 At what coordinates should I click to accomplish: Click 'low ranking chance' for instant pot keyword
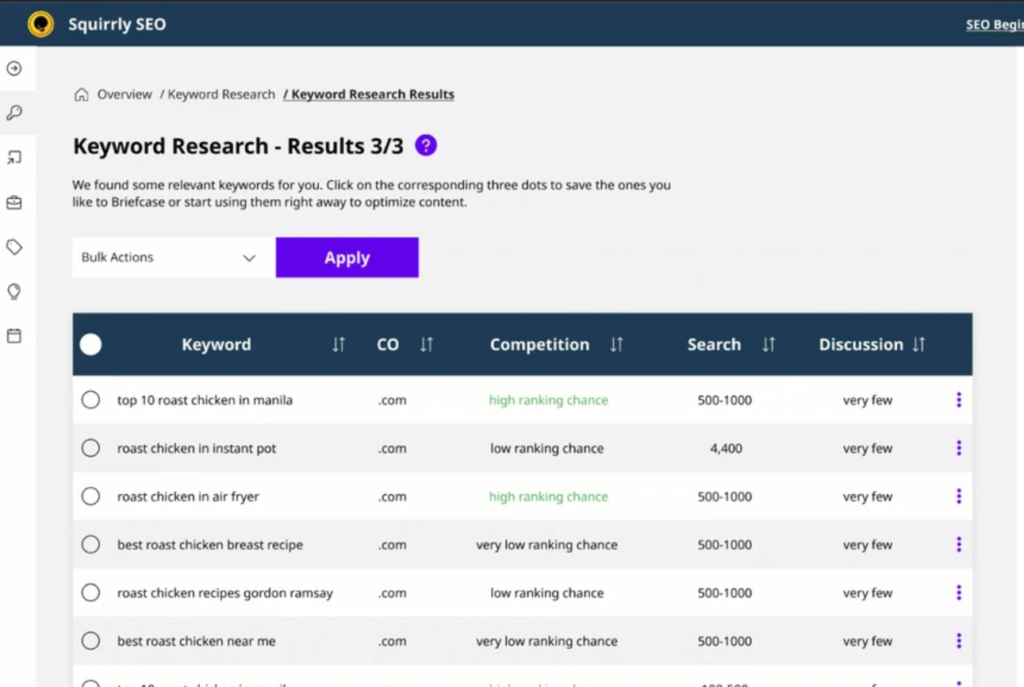click(547, 448)
